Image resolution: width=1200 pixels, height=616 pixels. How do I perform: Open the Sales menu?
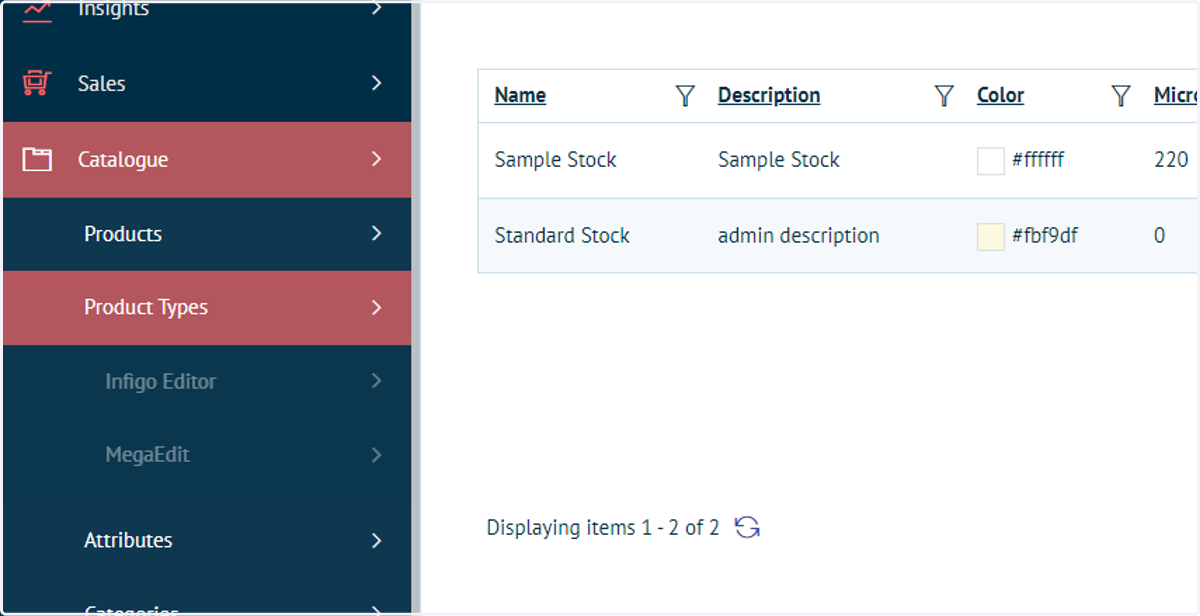207,83
